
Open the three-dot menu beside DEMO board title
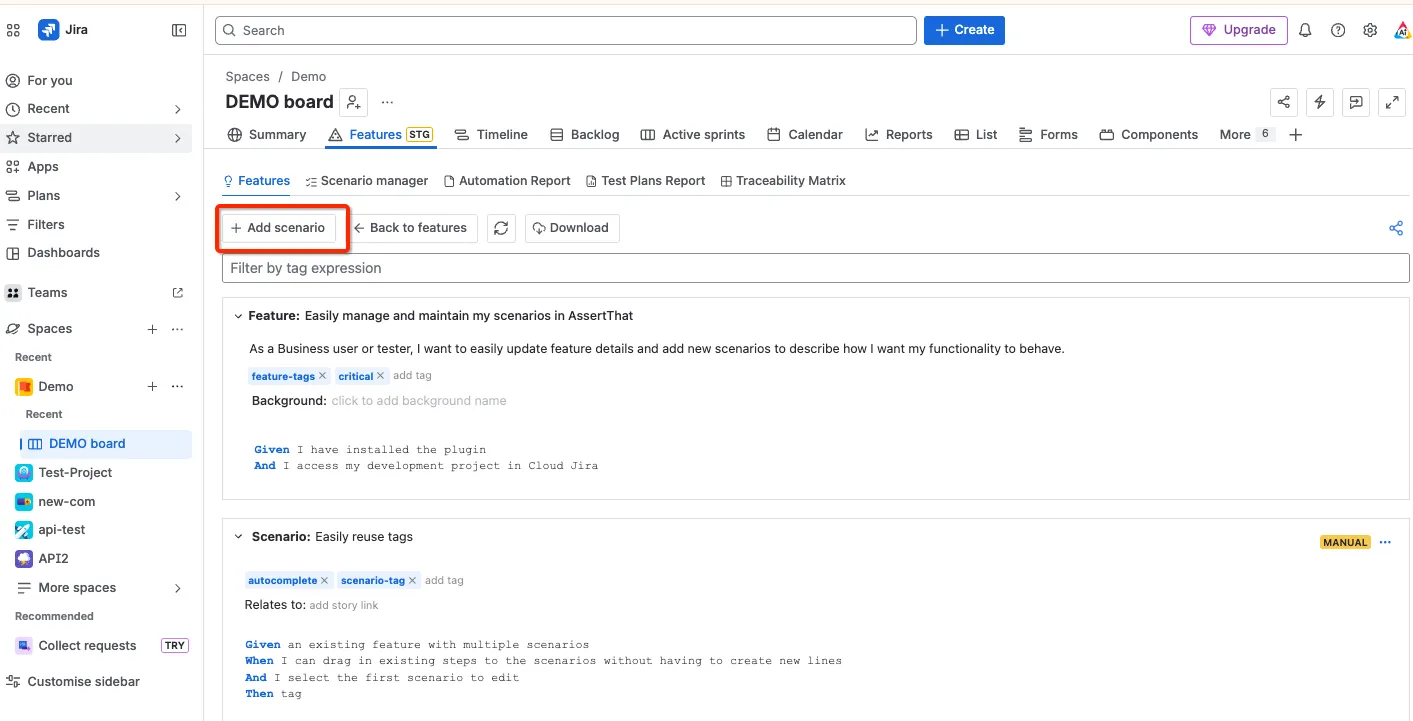tap(387, 102)
